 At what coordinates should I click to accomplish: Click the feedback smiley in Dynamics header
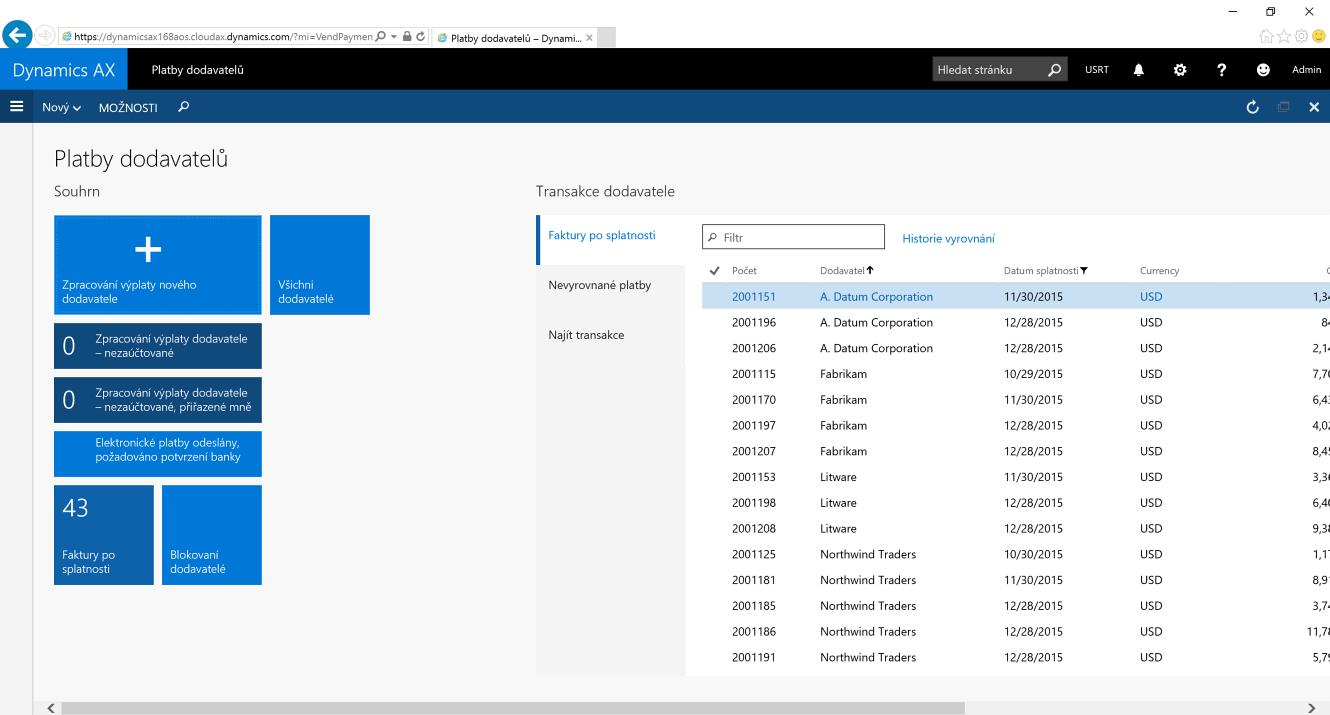[1264, 70]
